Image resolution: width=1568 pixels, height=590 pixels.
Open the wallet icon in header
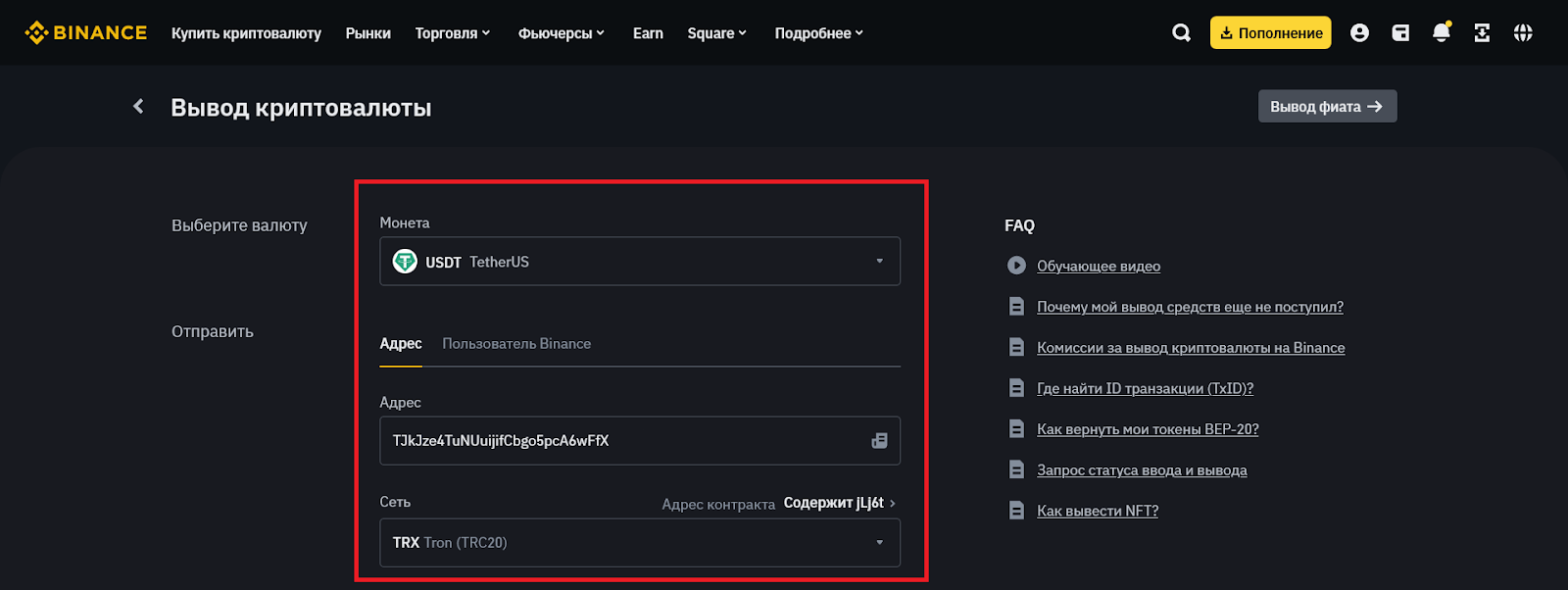1400,33
